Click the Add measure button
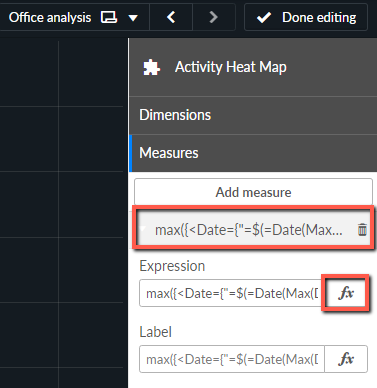Screen dimensions: 377x388 click(253, 192)
